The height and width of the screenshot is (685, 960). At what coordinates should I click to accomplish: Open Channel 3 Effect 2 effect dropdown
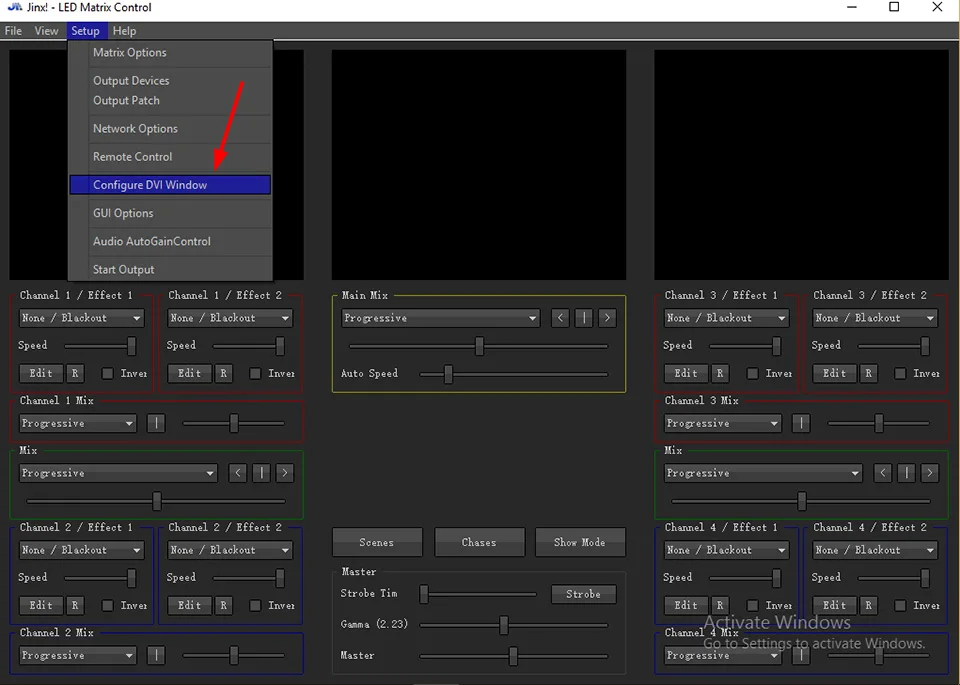[x=875, y=318]
